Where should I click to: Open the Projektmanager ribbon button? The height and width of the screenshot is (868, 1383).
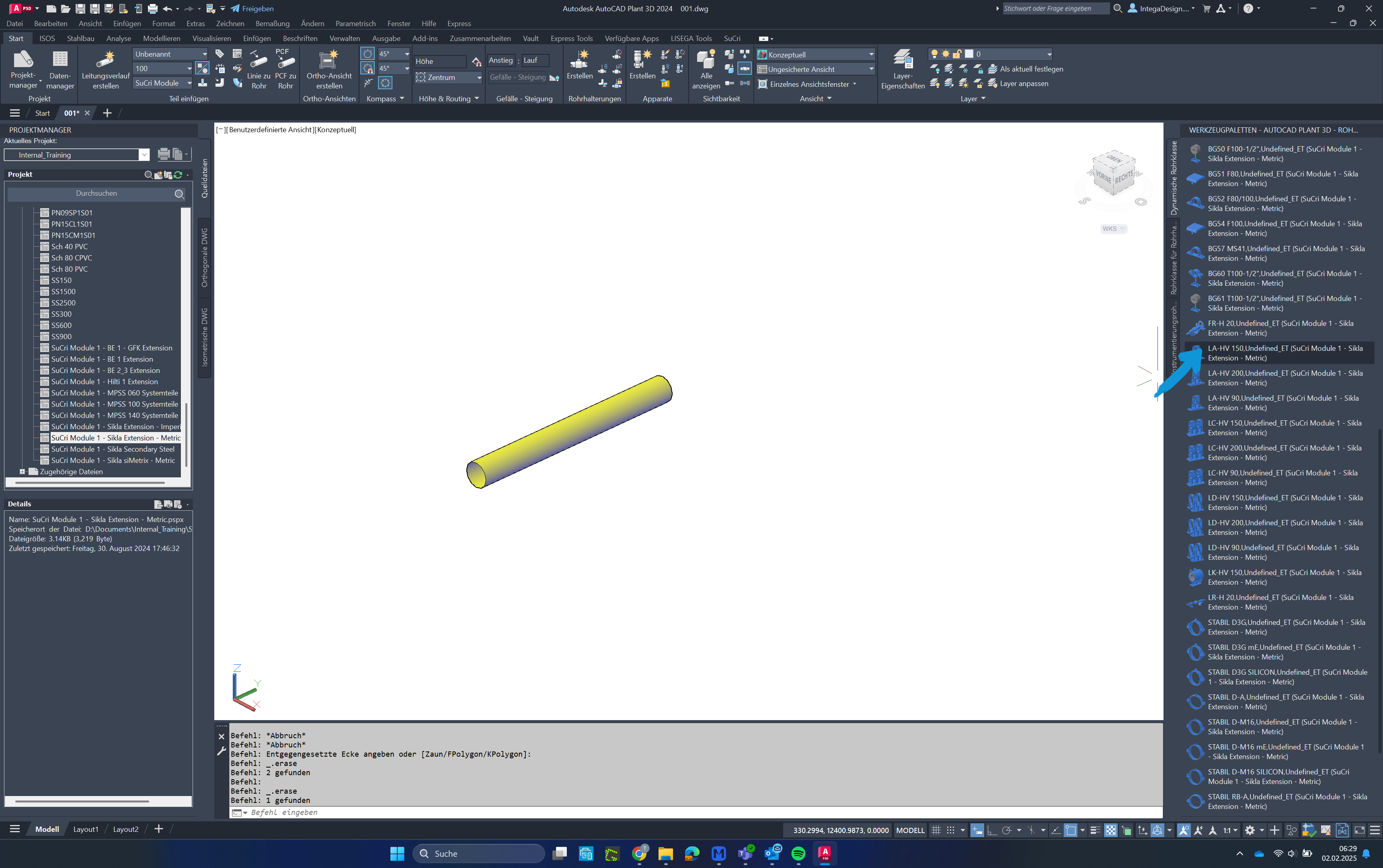23,68
